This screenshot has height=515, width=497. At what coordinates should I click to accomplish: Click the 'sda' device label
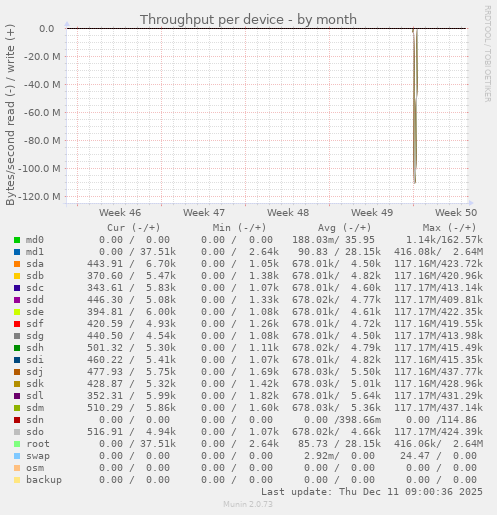coord(35,264)
